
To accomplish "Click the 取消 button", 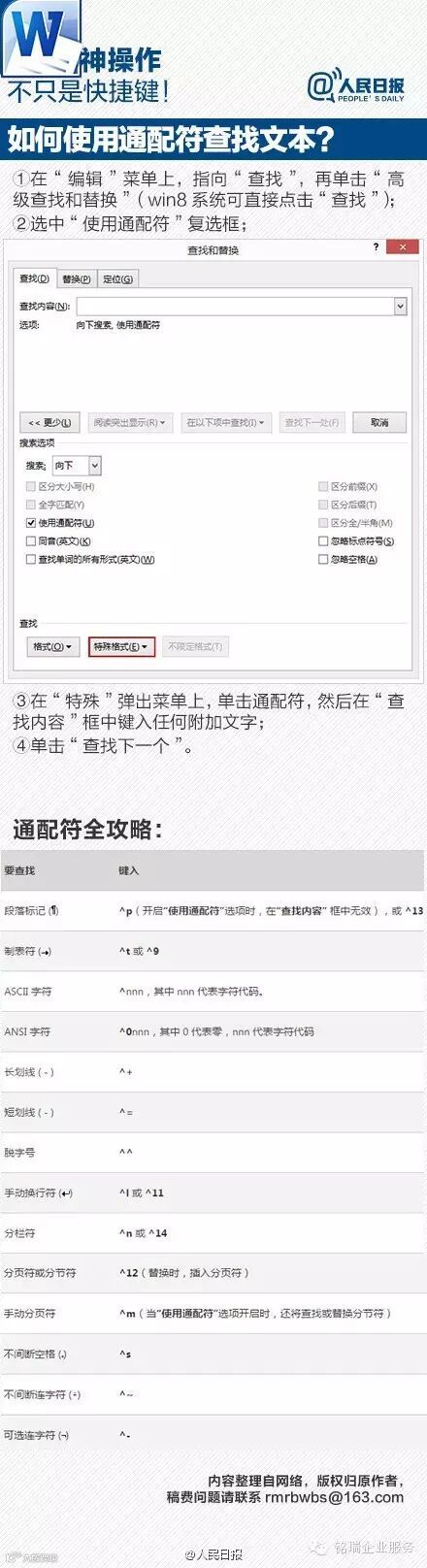I will [x=379, y=423].
